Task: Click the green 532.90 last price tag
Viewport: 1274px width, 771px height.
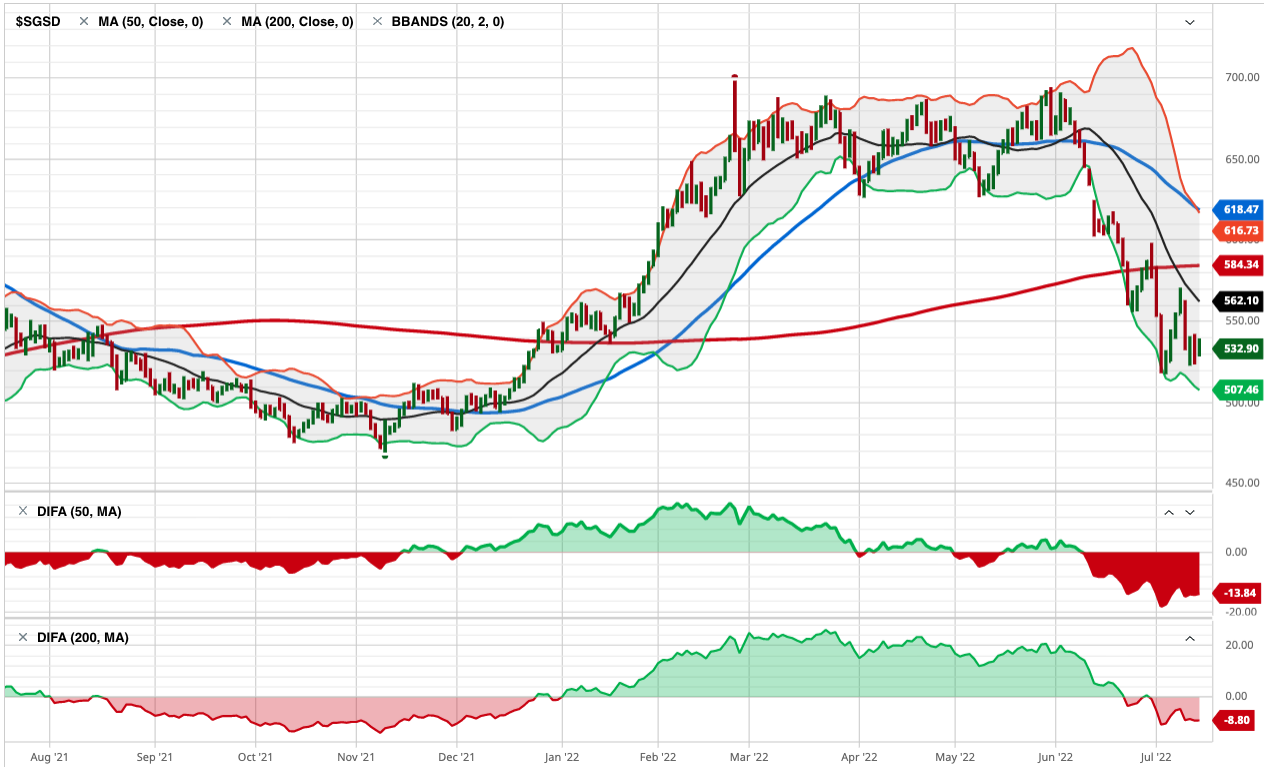Action: click(x=1238, y=349)
